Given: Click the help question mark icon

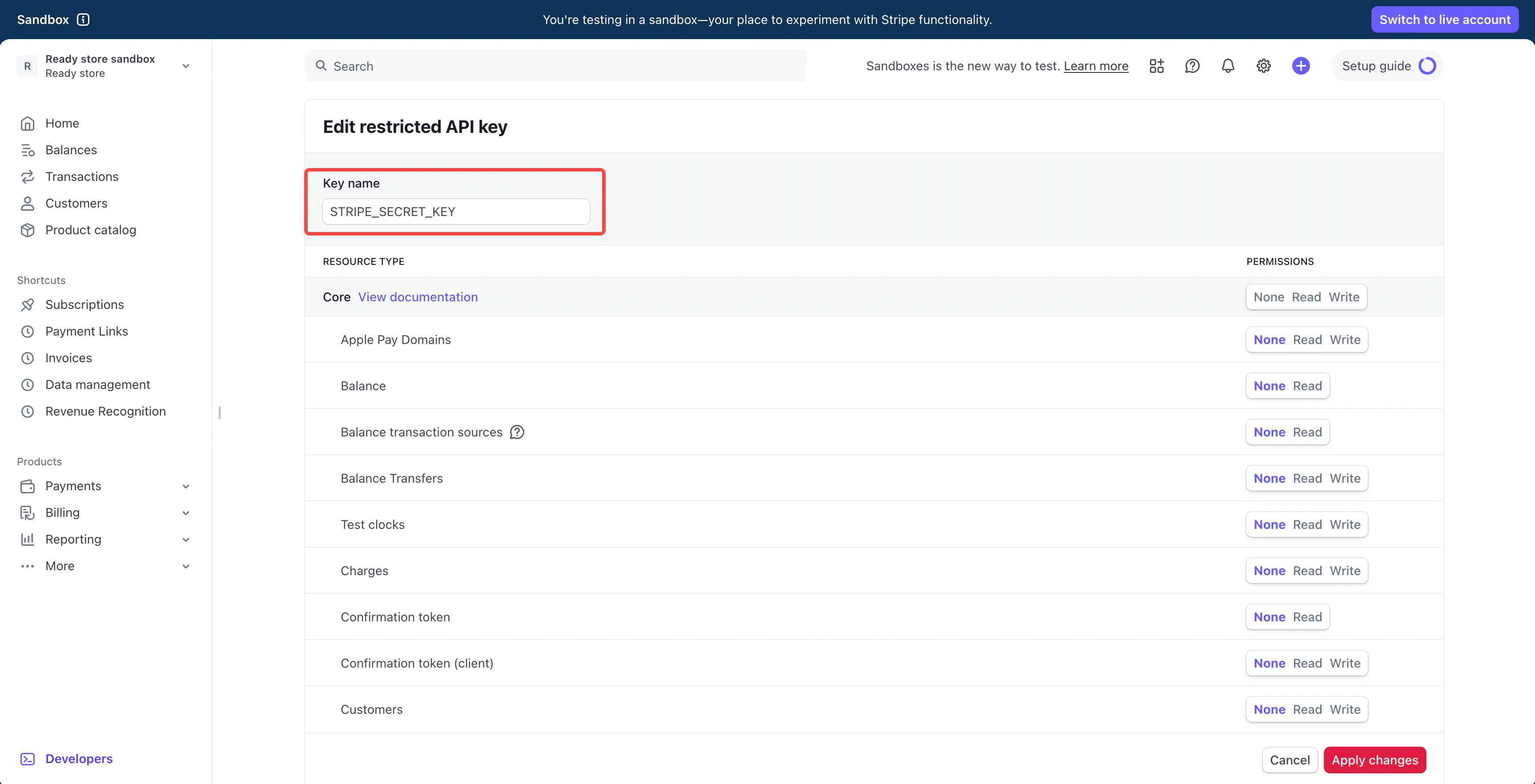Looking at the screenshot, I should [x=1192, y=66].
